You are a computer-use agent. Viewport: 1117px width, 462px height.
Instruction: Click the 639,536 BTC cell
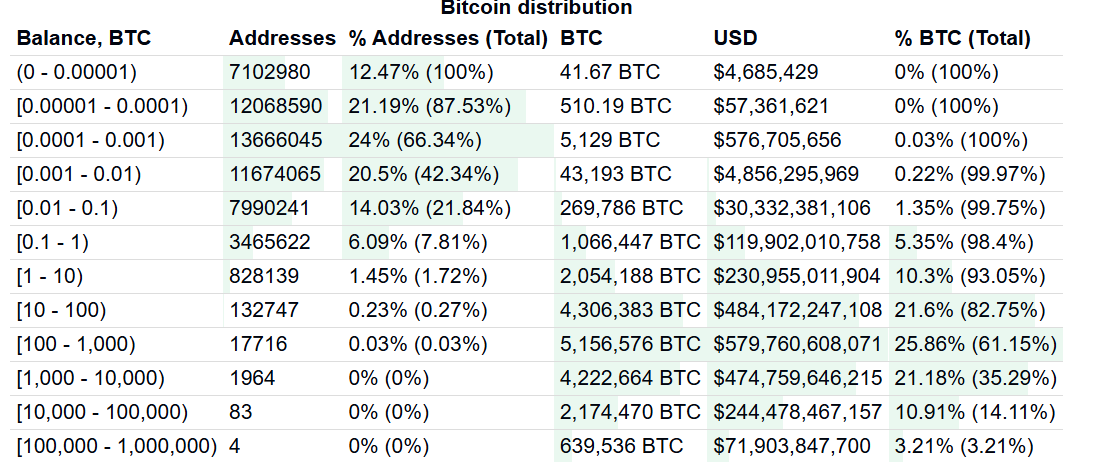[623, 446]
